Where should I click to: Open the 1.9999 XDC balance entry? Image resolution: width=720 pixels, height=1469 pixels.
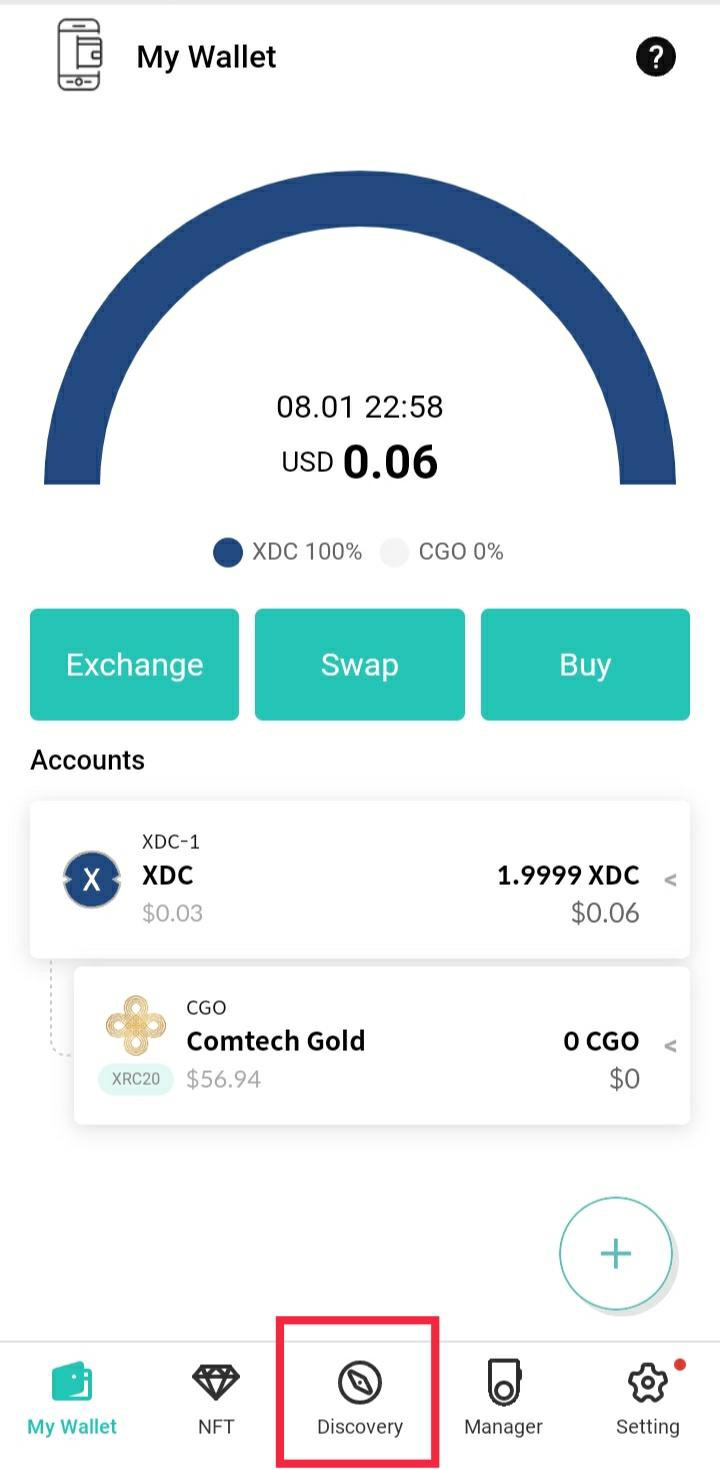(x=568, y=876)
